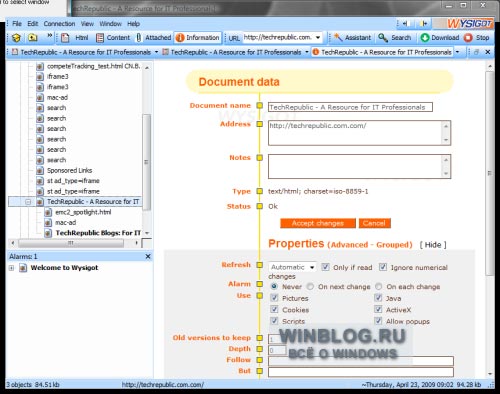
Task: Open the Refresh Automatic dropdown
Action: click(x=292, y=267)
